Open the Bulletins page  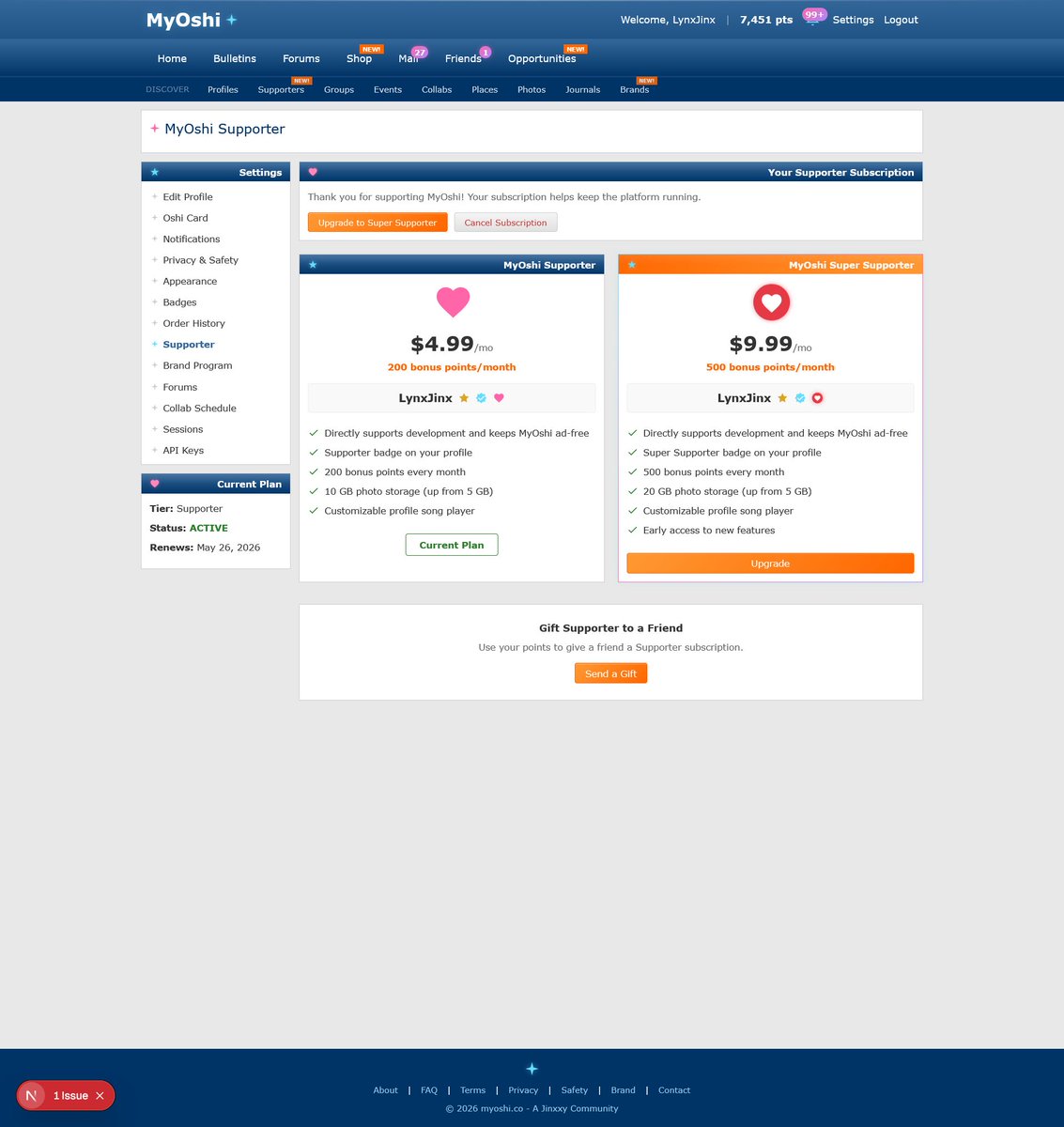point(235,58)
